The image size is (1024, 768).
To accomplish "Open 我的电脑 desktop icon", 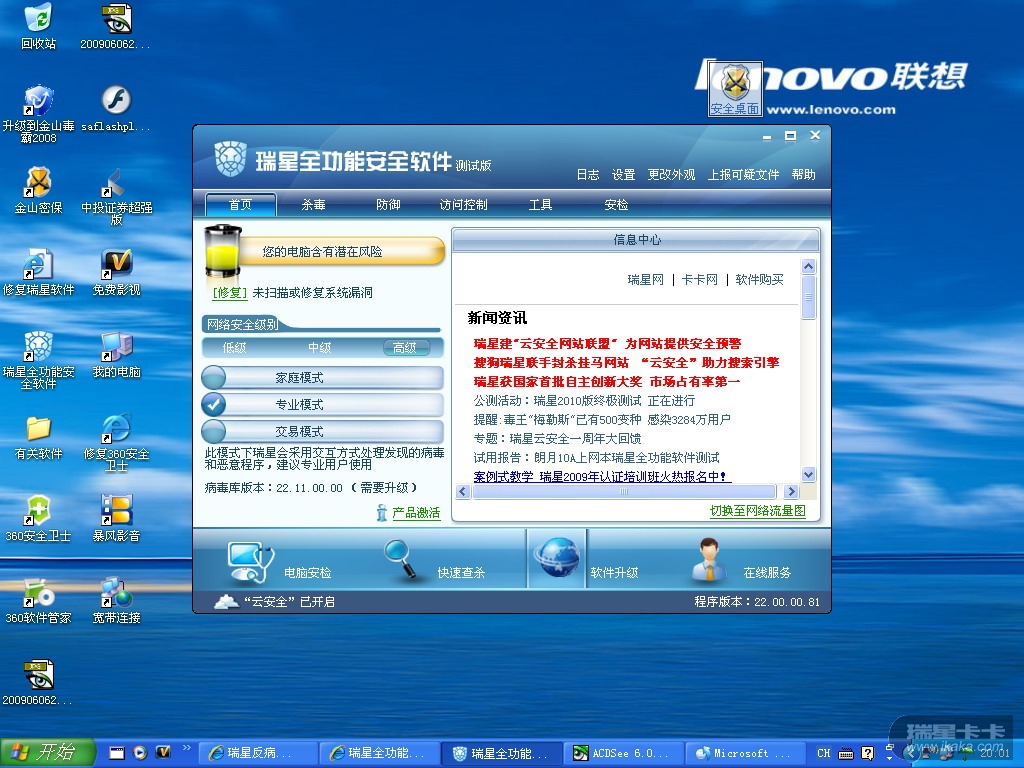I will (x=116, y=355).
